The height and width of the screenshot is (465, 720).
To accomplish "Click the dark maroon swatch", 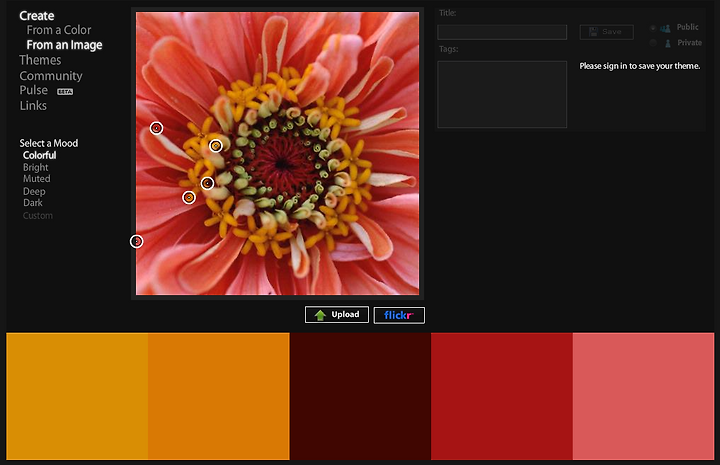I will pos(360,396).
